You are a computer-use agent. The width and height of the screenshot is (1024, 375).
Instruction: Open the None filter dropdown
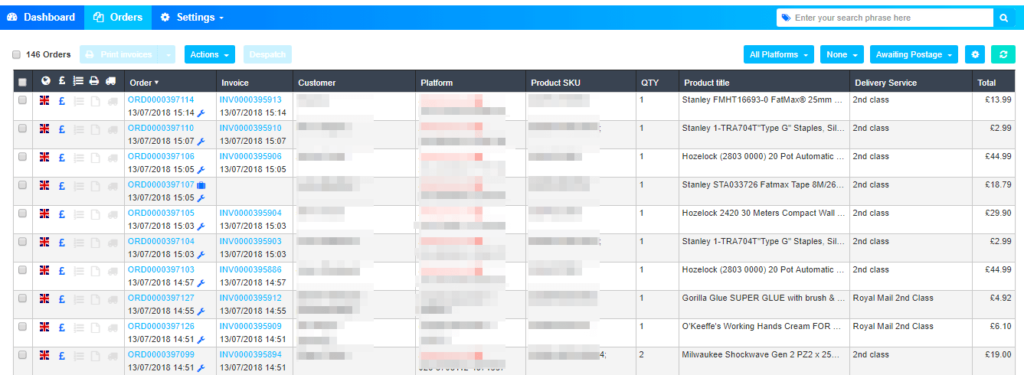pos(842,54)
